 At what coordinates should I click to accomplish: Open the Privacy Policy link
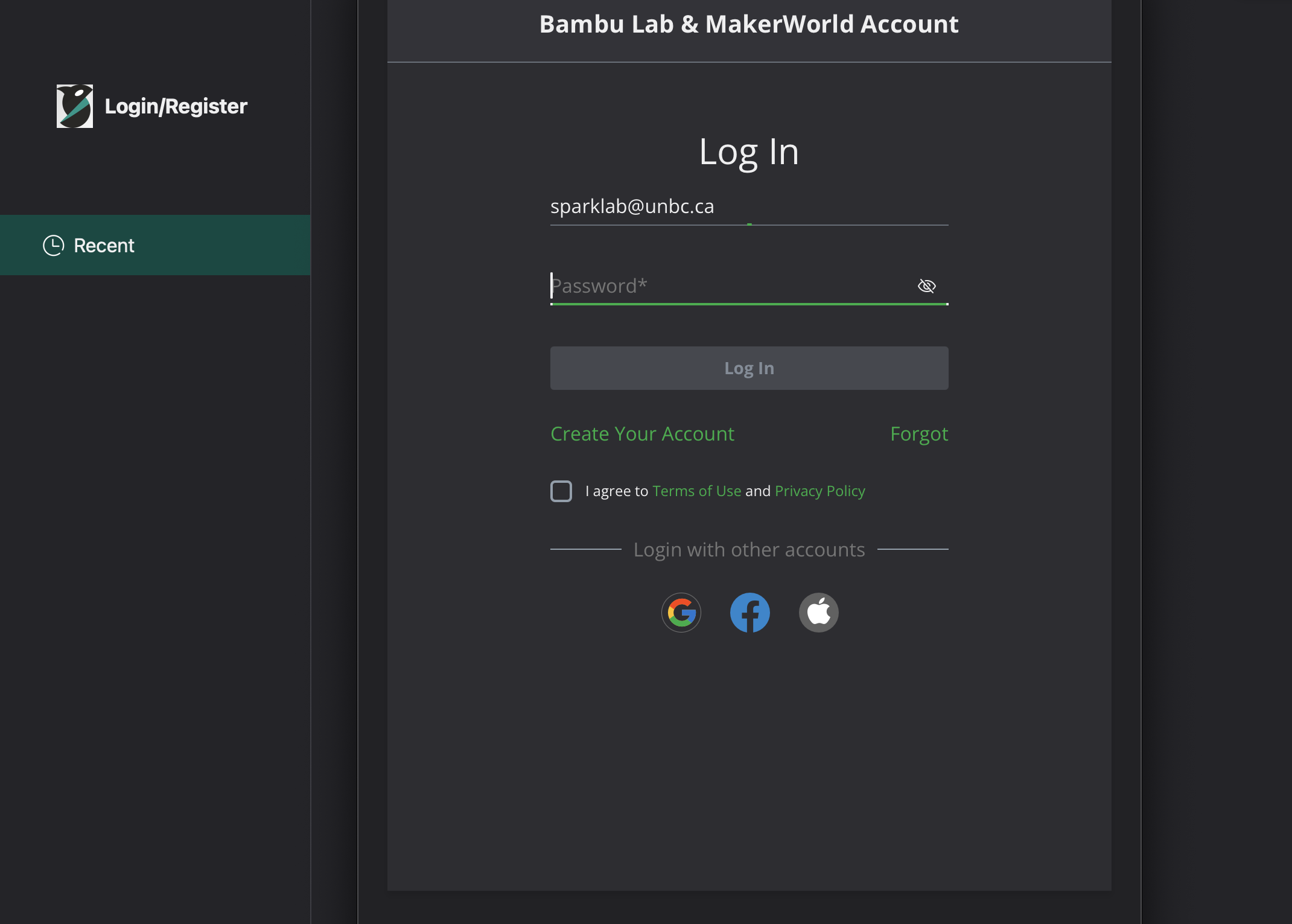(x=819, y=491)
